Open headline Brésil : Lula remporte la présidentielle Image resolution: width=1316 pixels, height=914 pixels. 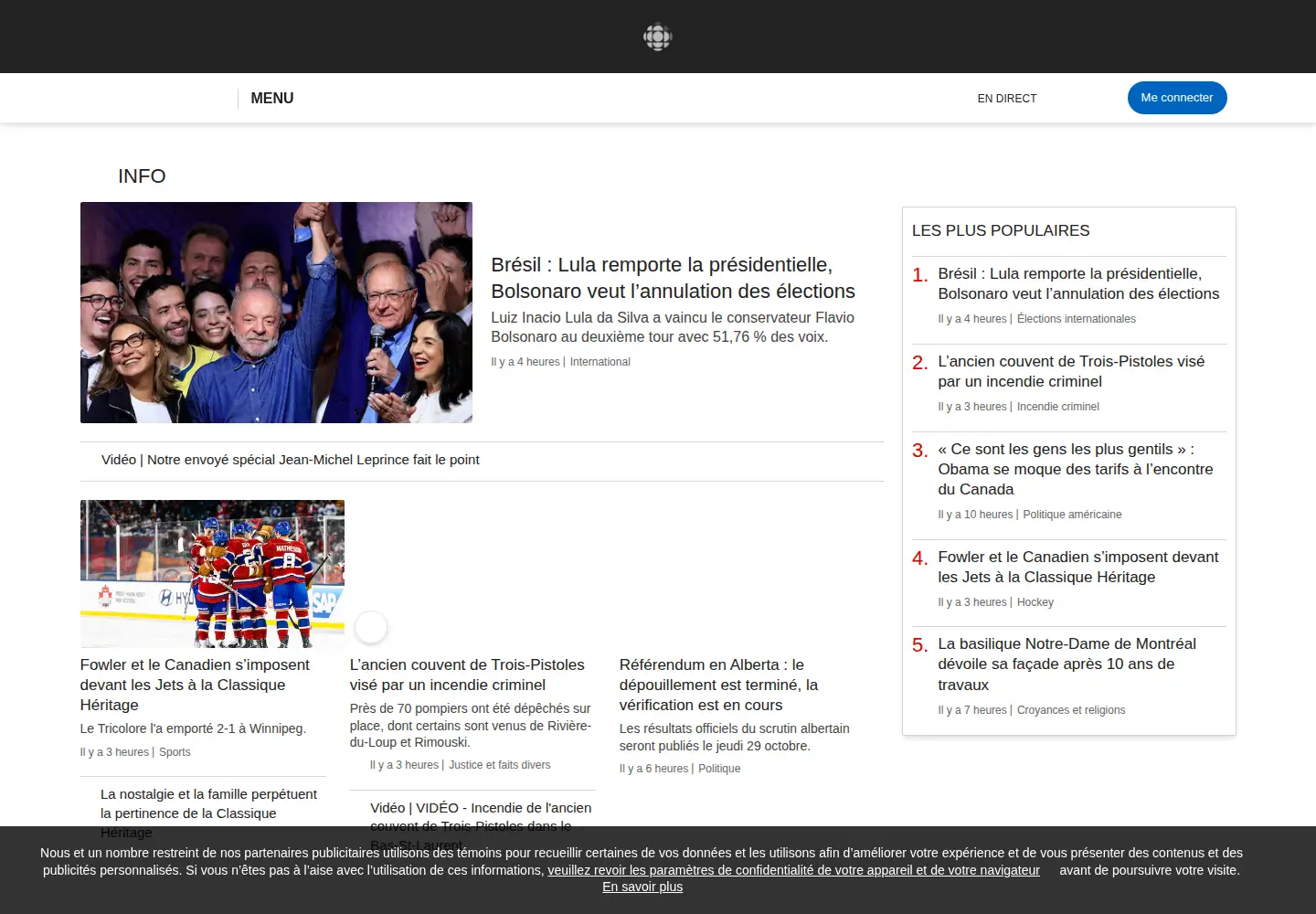pyautogui.click(x=673, y=278)
